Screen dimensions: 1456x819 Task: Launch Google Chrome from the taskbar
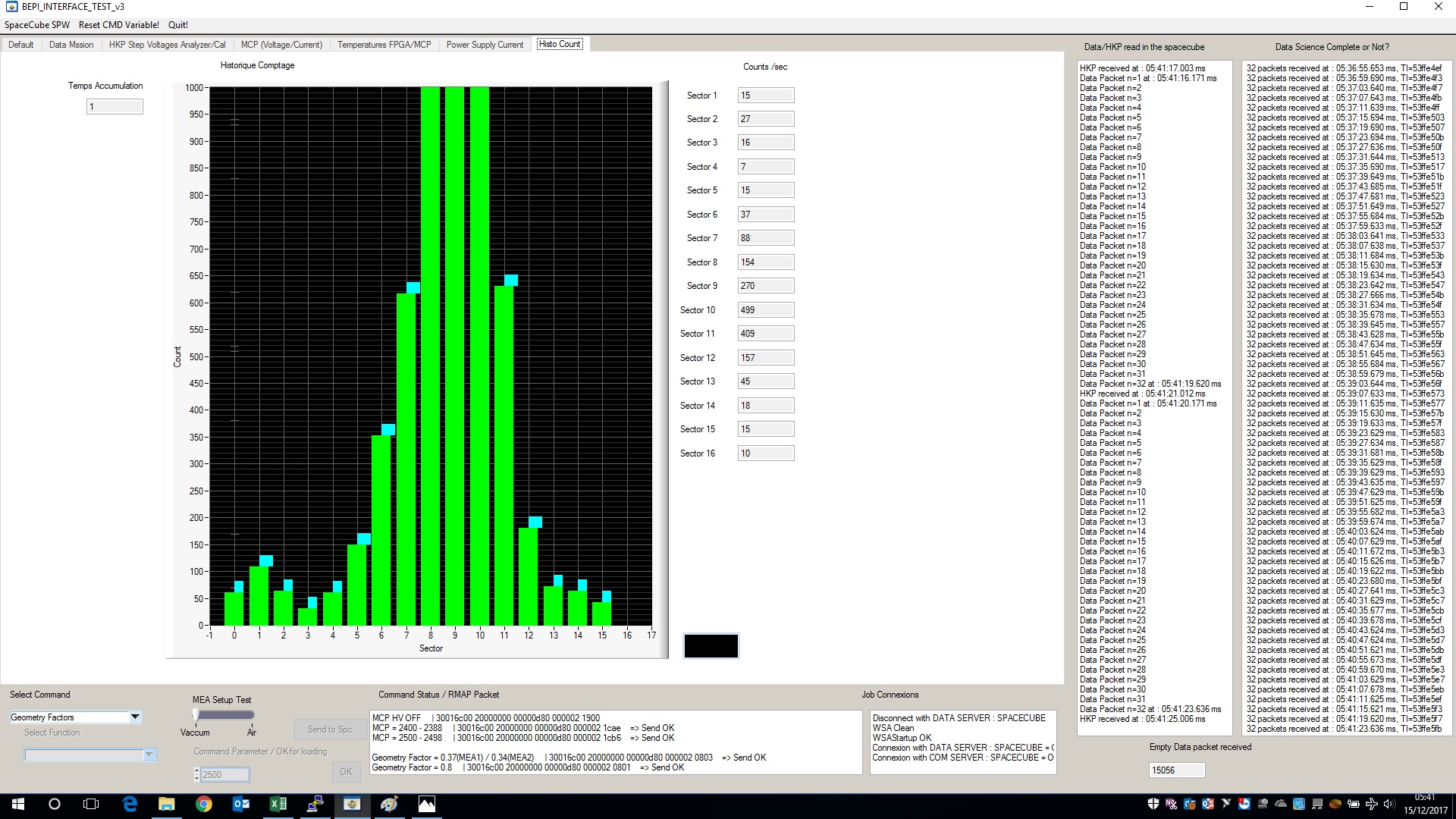point(203,804)
